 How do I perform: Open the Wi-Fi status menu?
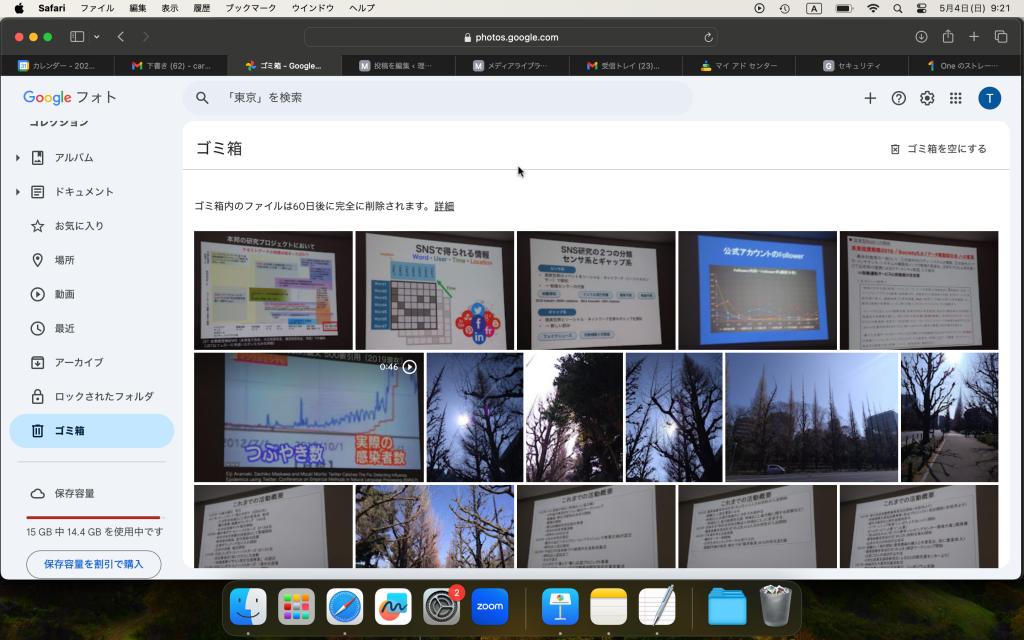coord(873,8)
